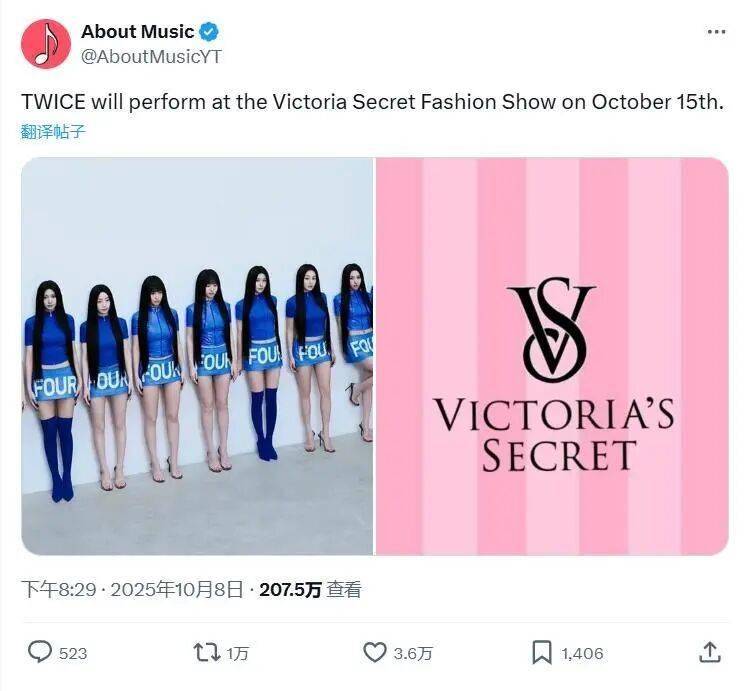Screen dimensions: 749x691
Task: Open the About Music display name
Action: [x=137, y=32]
